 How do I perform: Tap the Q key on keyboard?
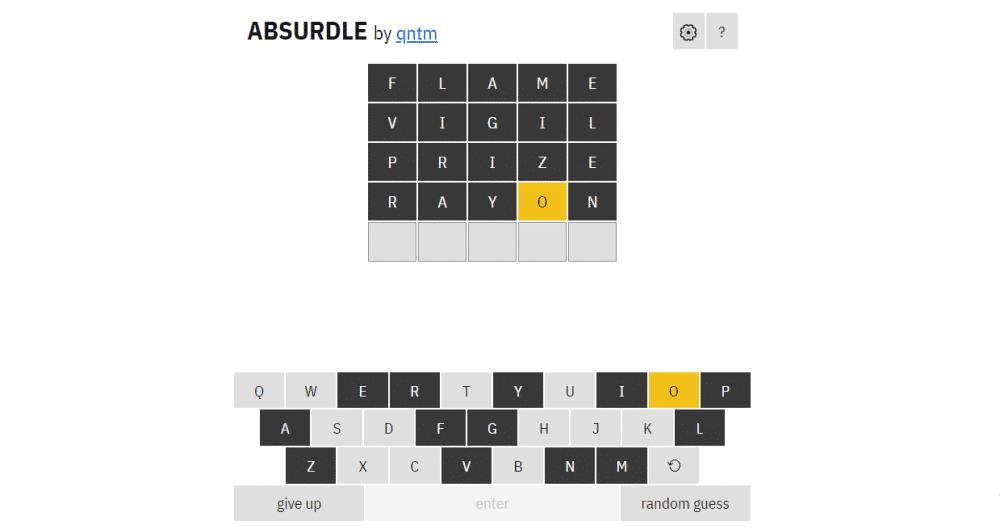259,391
